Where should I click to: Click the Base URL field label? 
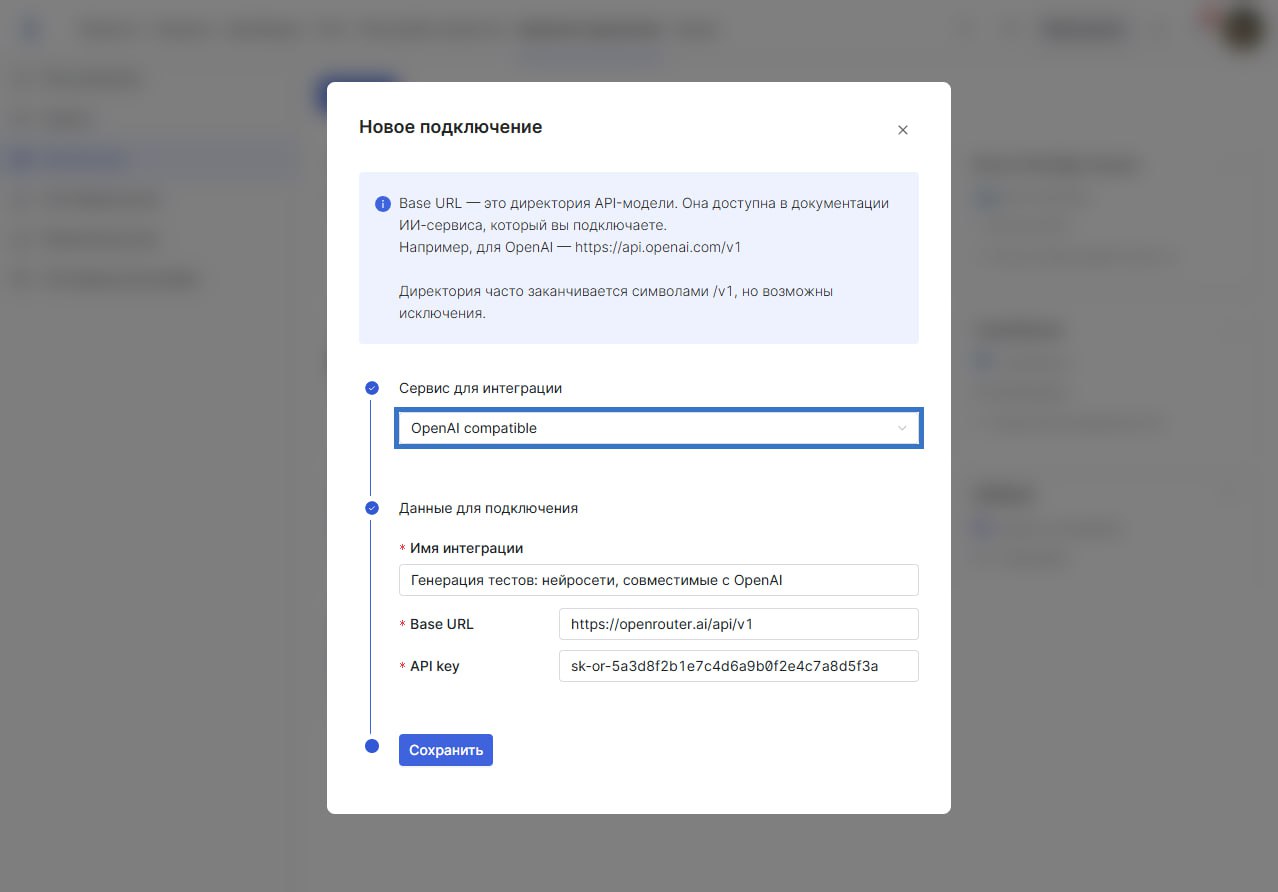(441, 624)
